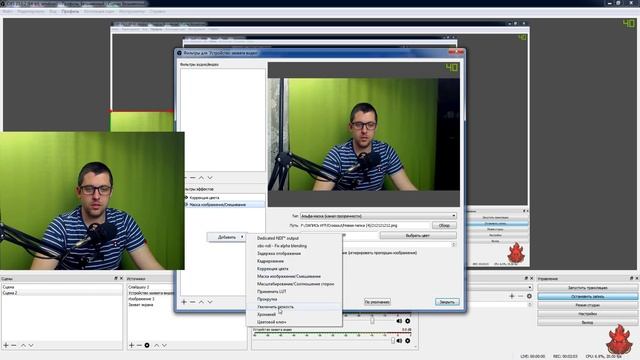Remove selected effect filter with minus icon
This screenshot has width=640, height=360.
[192, 302]
